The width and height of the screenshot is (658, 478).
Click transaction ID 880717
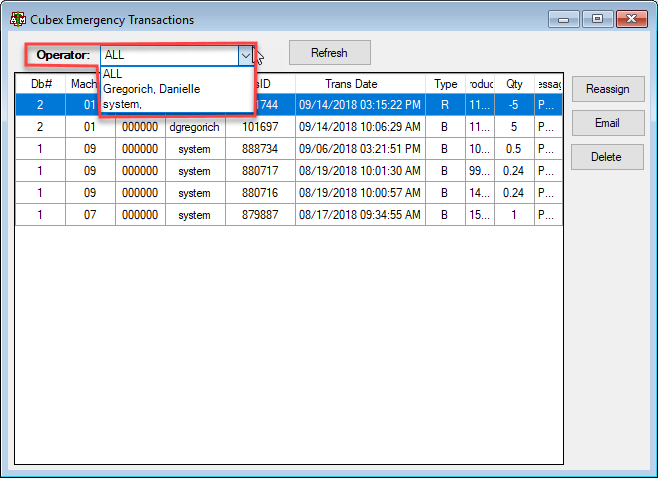[x=260, y=171]
